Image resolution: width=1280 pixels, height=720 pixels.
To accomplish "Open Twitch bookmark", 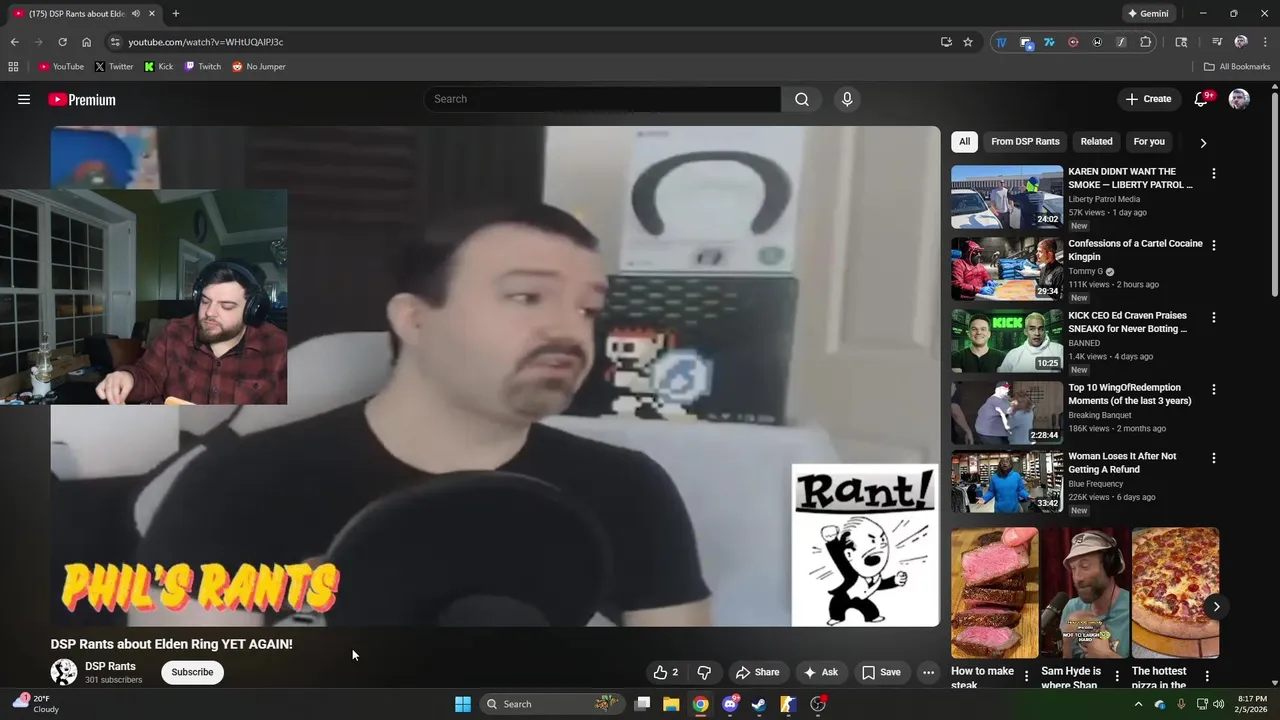I will 203,67.
